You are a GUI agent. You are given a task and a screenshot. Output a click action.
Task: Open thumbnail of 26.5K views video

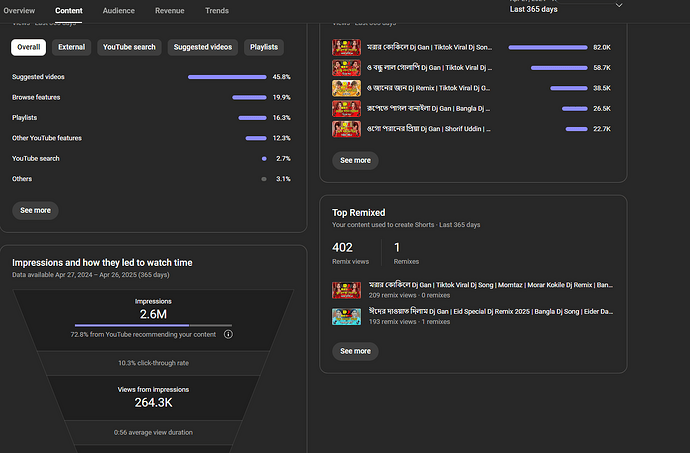click(346, 108)
